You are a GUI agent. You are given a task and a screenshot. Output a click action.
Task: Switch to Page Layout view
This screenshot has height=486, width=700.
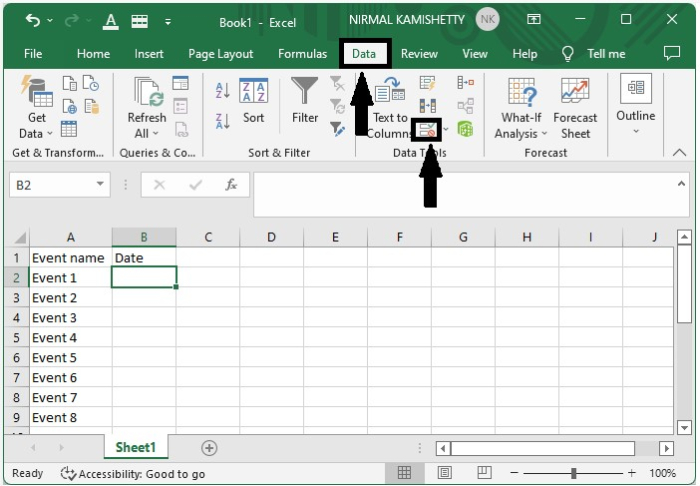point(444,472)
